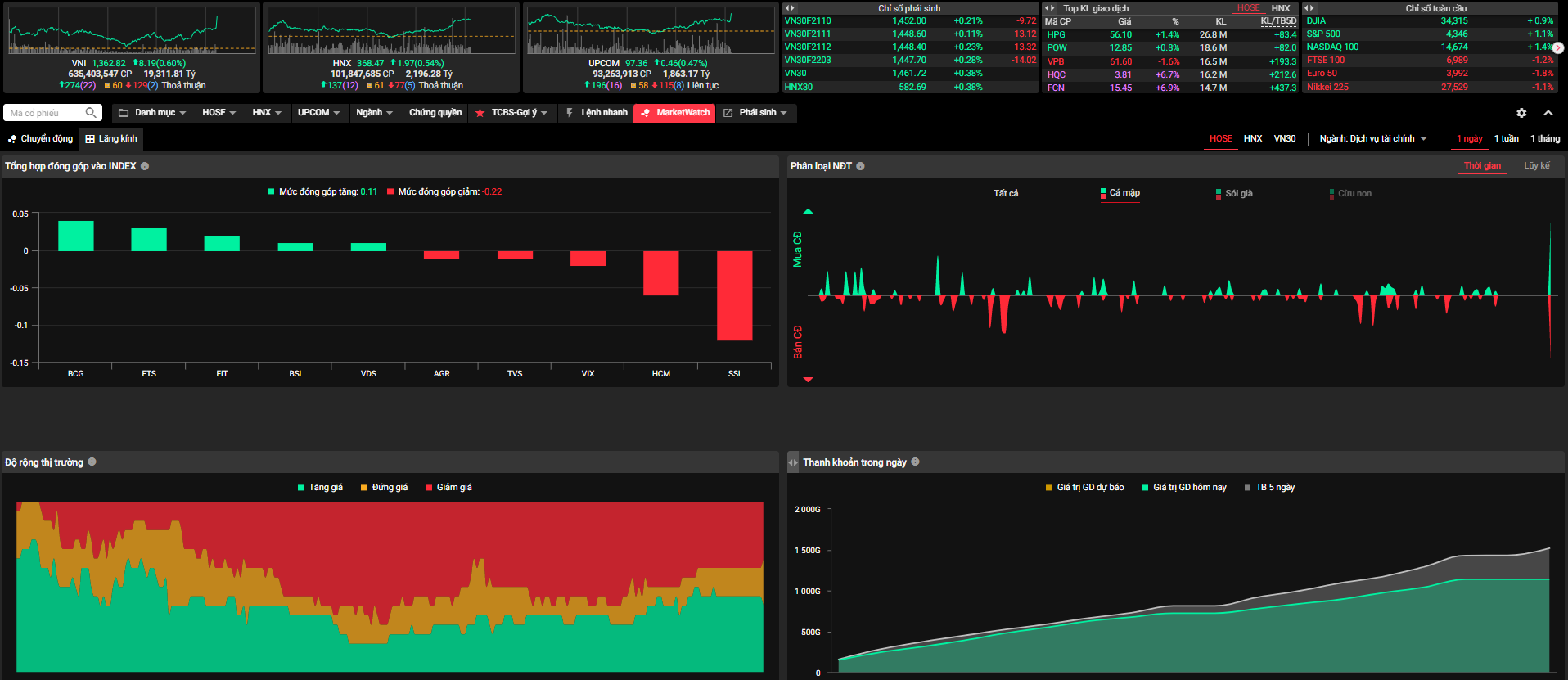Toggle the Cá mập series in legend
The height and width of the screenshot is (680, 1568).
click(1120, 193)
